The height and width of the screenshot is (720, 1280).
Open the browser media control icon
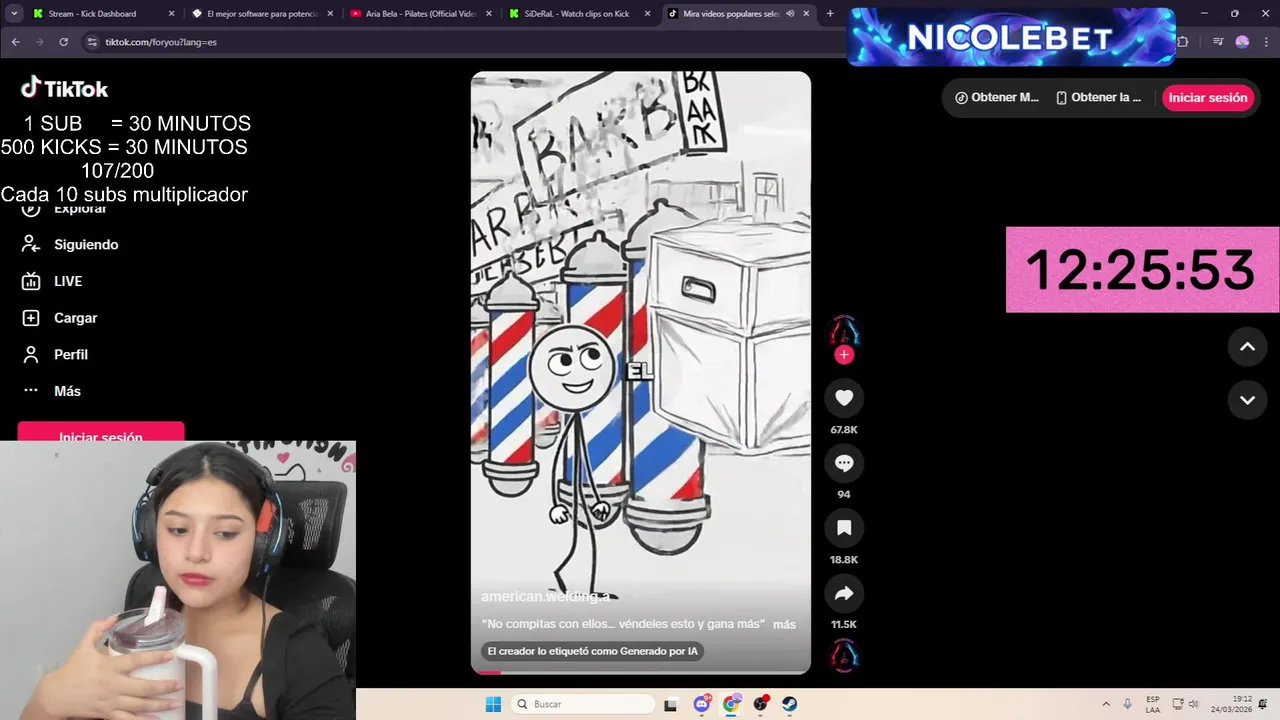click(x=1218, y=42)
